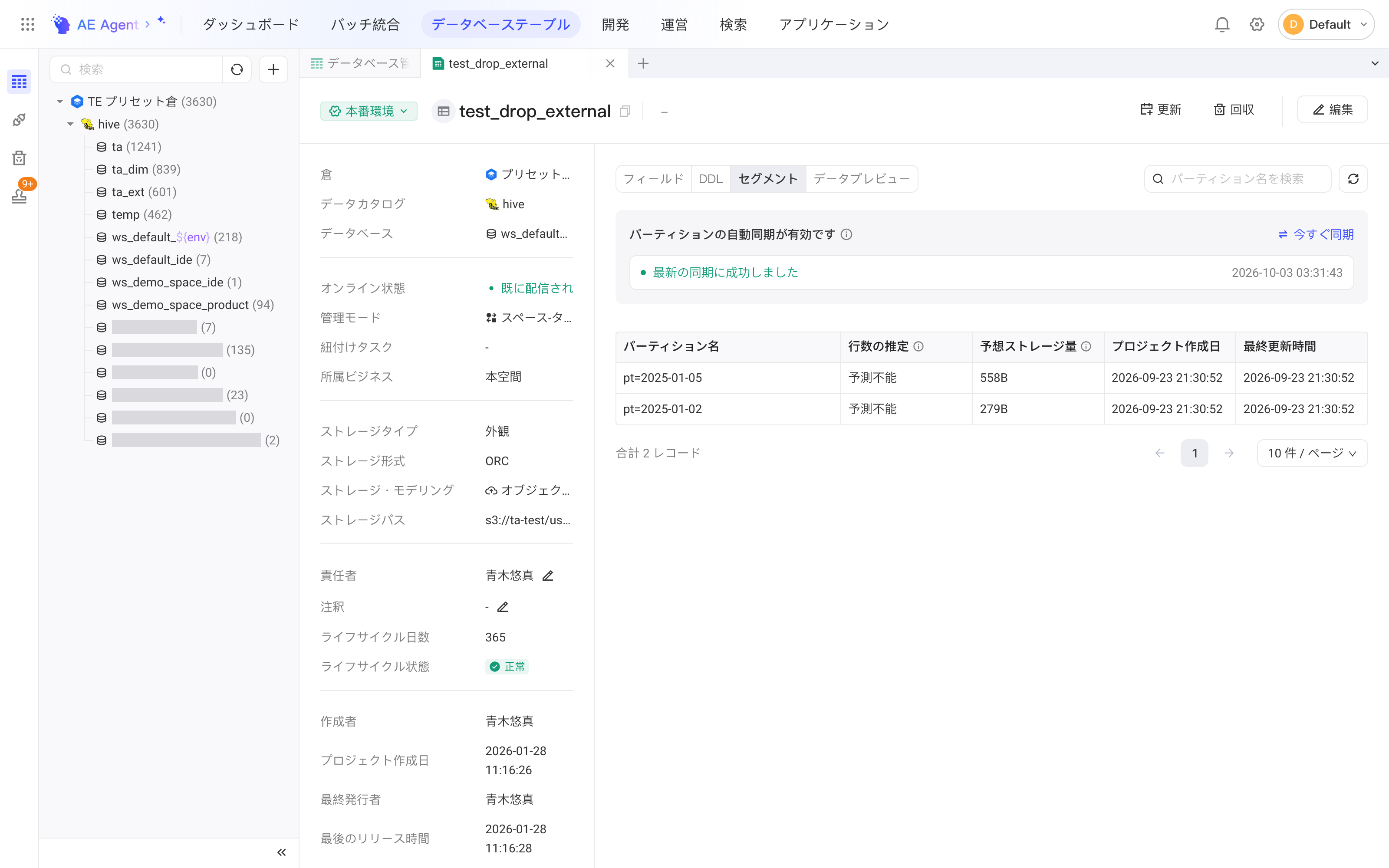Focus the tree 検索 input field
1389x868 pixels.
pyautogui.click(x=136, y=69)
